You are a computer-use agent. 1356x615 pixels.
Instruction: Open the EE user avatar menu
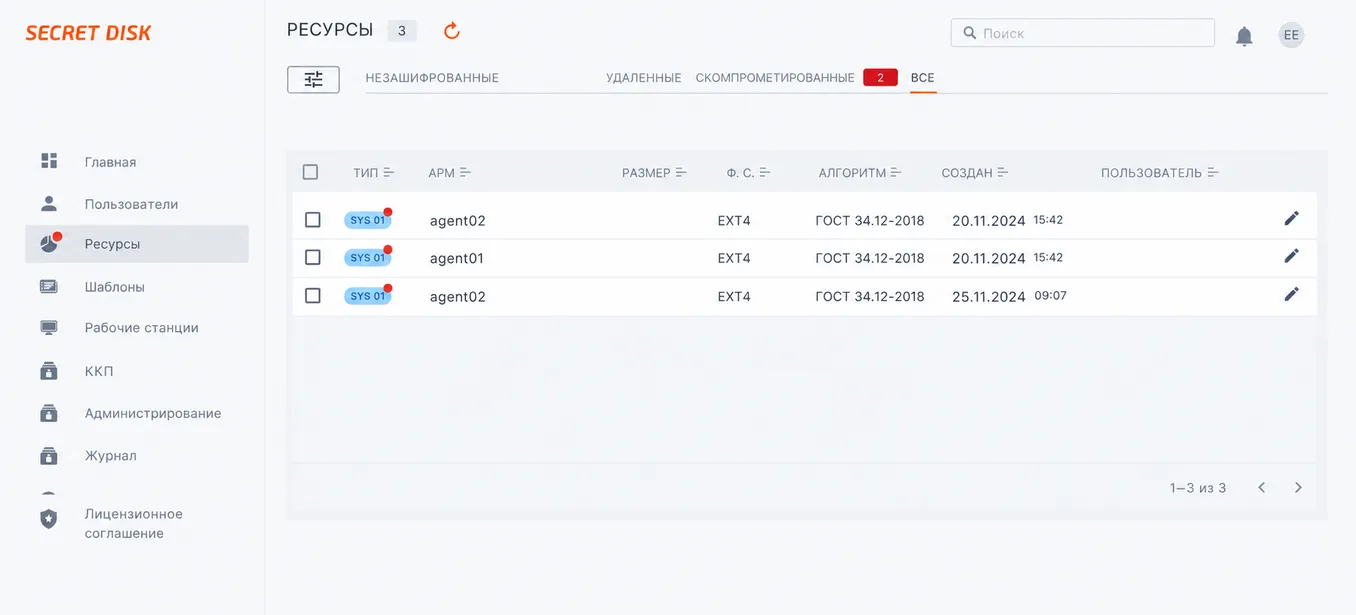(x=1291, y=35)
